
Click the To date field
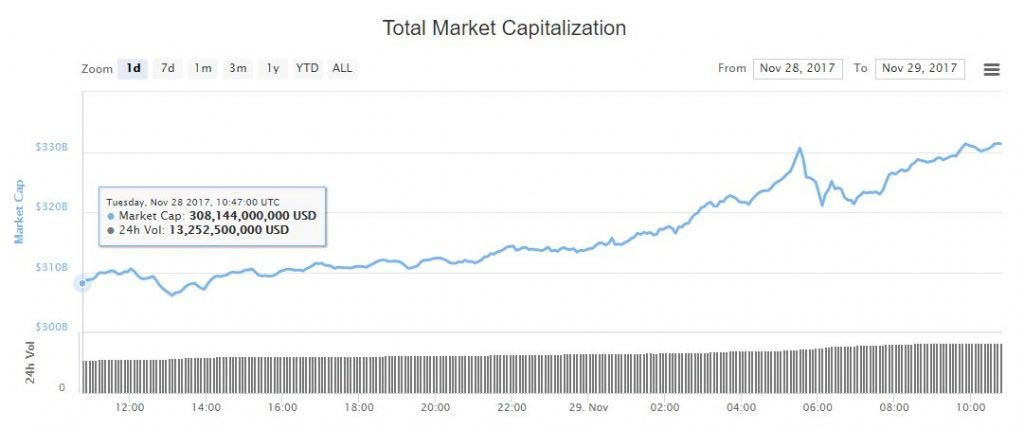[919, 68]
